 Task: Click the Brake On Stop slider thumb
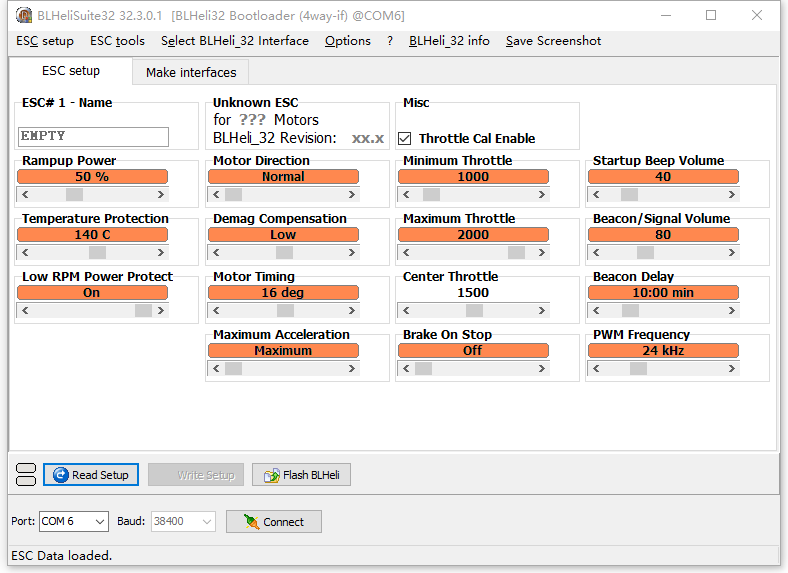423,368
